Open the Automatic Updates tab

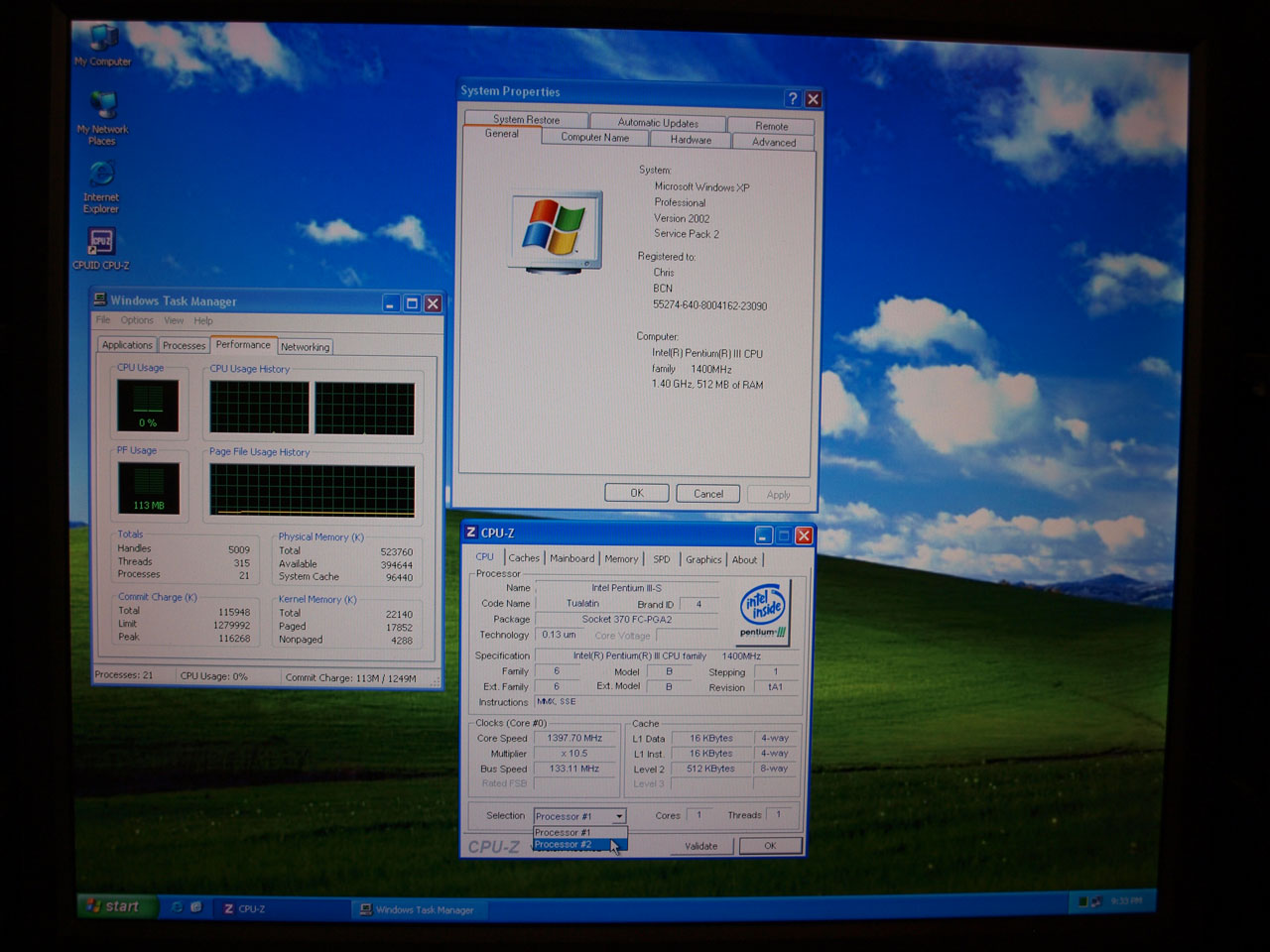pyautogui.click(x=659, y=123)
